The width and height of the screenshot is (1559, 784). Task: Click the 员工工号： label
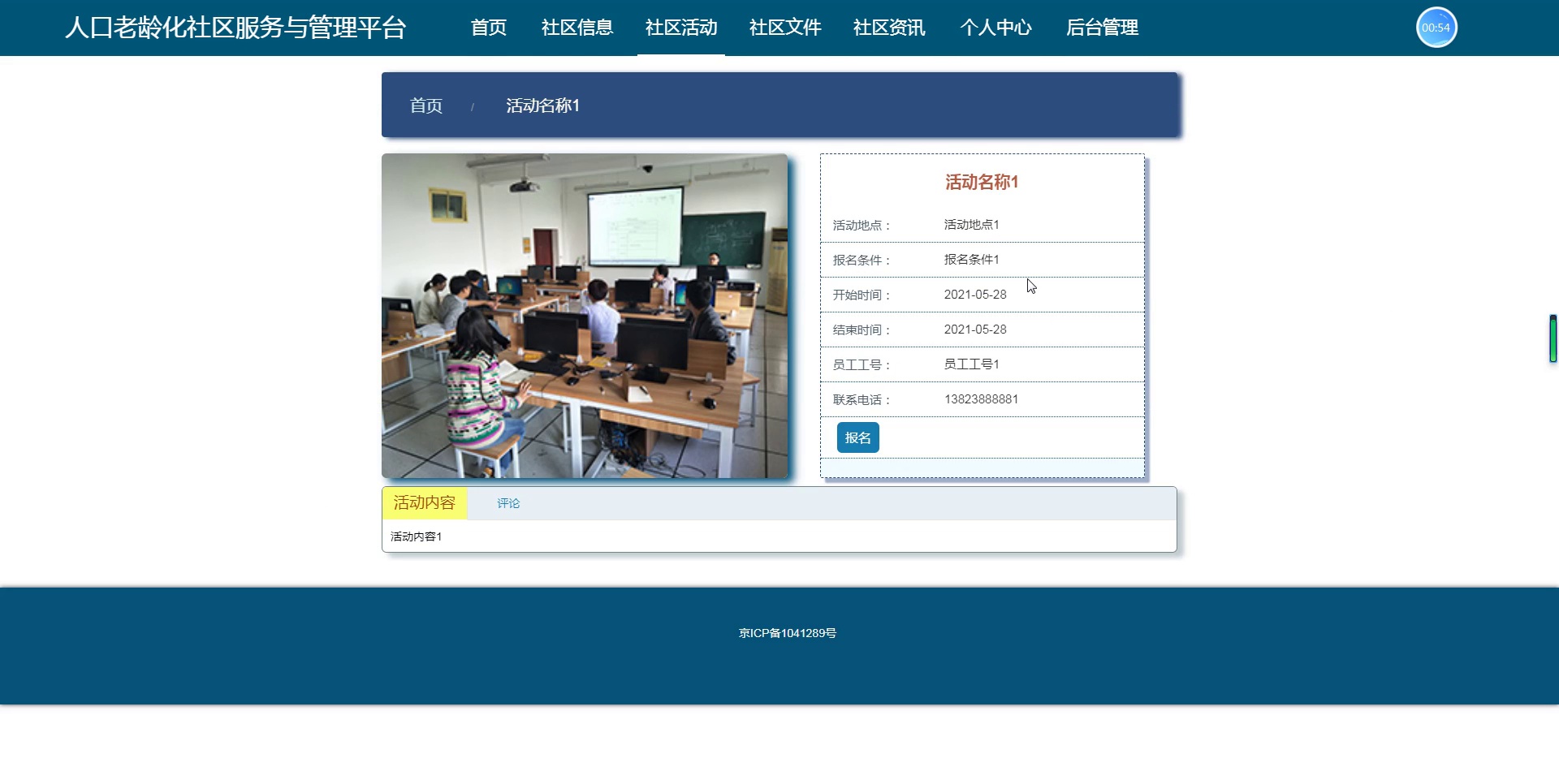[x=862, y=365]
